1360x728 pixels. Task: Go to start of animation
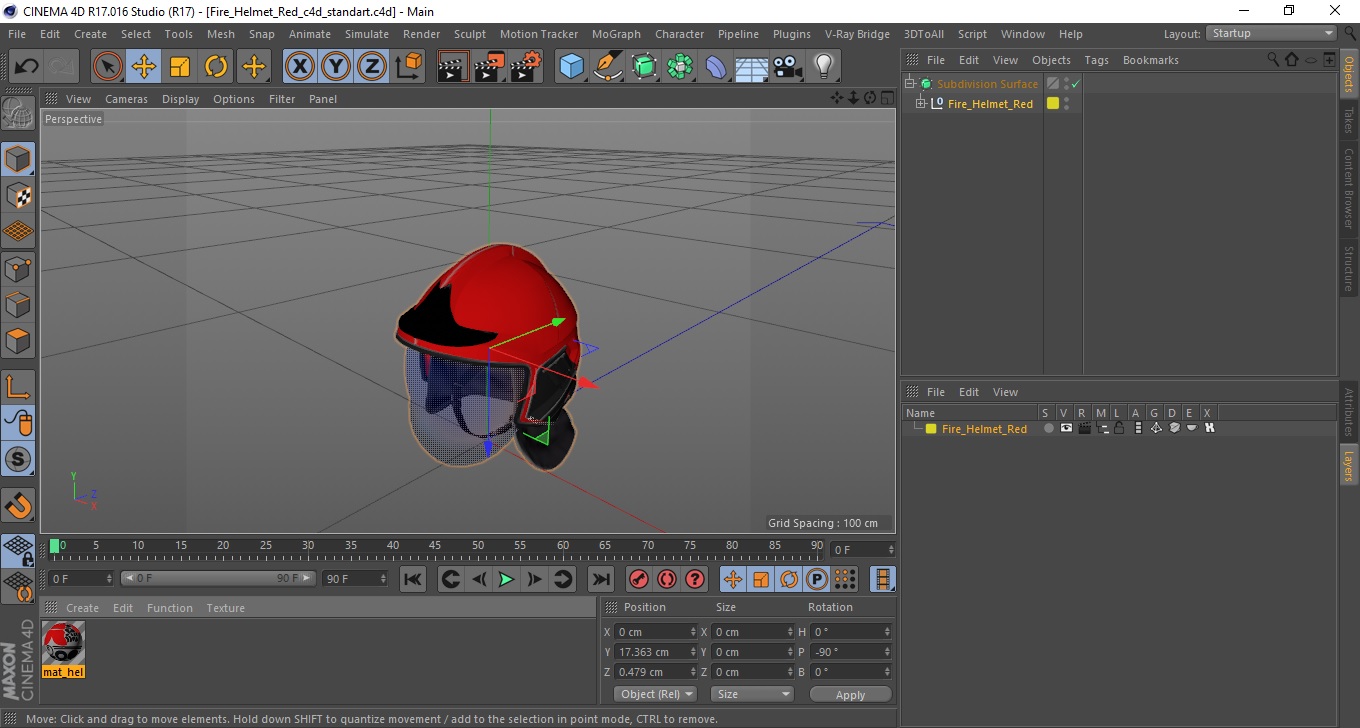[413, 579]
